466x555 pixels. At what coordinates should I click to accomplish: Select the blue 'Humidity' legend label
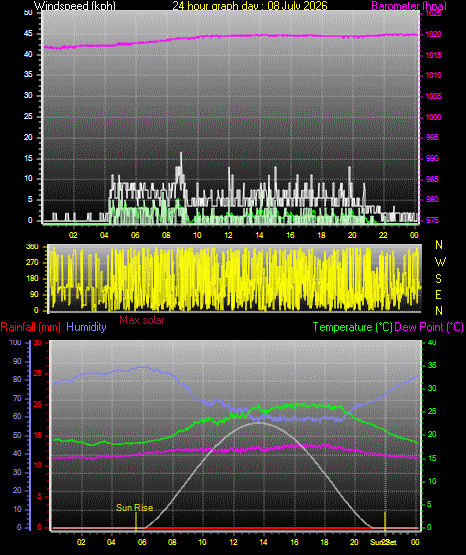point(86,327)
